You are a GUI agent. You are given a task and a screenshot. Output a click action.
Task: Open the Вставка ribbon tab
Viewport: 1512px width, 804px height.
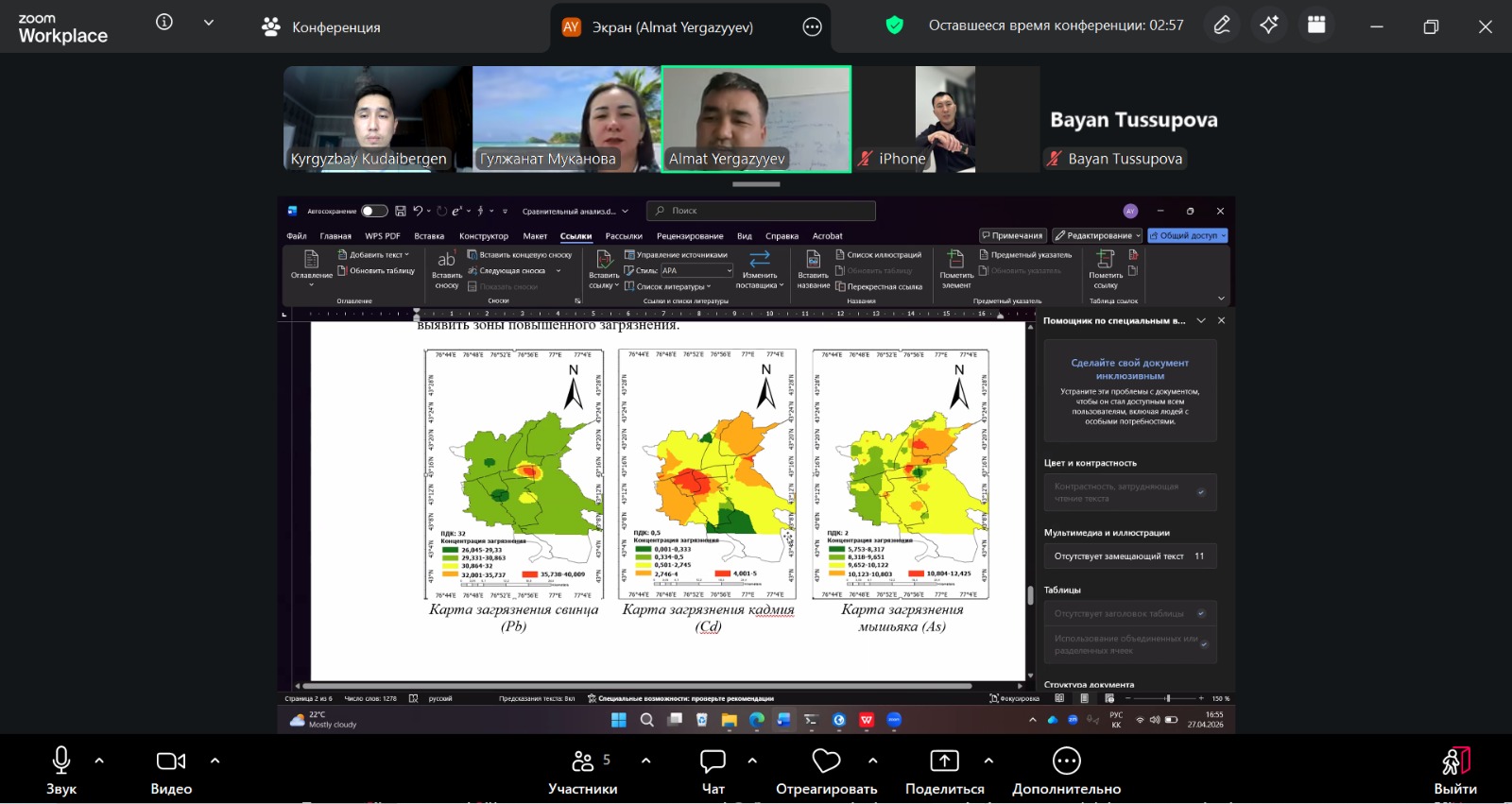[429, 236]
